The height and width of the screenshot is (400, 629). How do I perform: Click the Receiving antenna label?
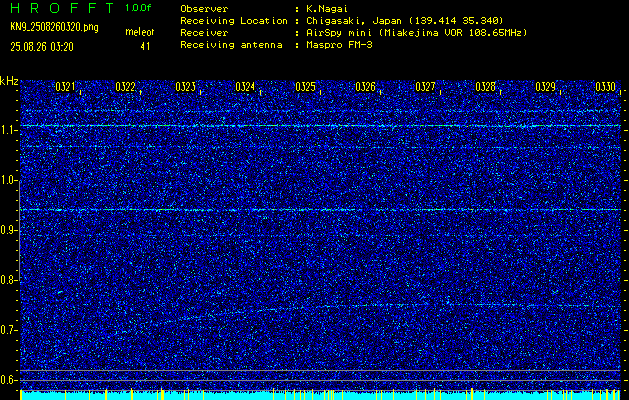tap(231, 45)
